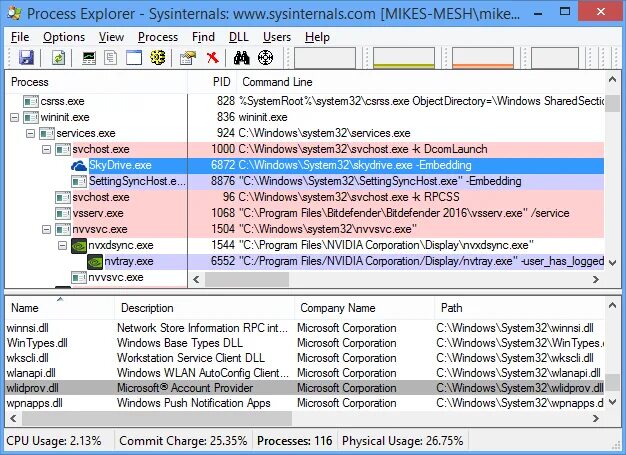Screen dimensions: 626x455
Task: Click the nvxdsync.exe NVIDIA icon
Action: pos(79,245)
